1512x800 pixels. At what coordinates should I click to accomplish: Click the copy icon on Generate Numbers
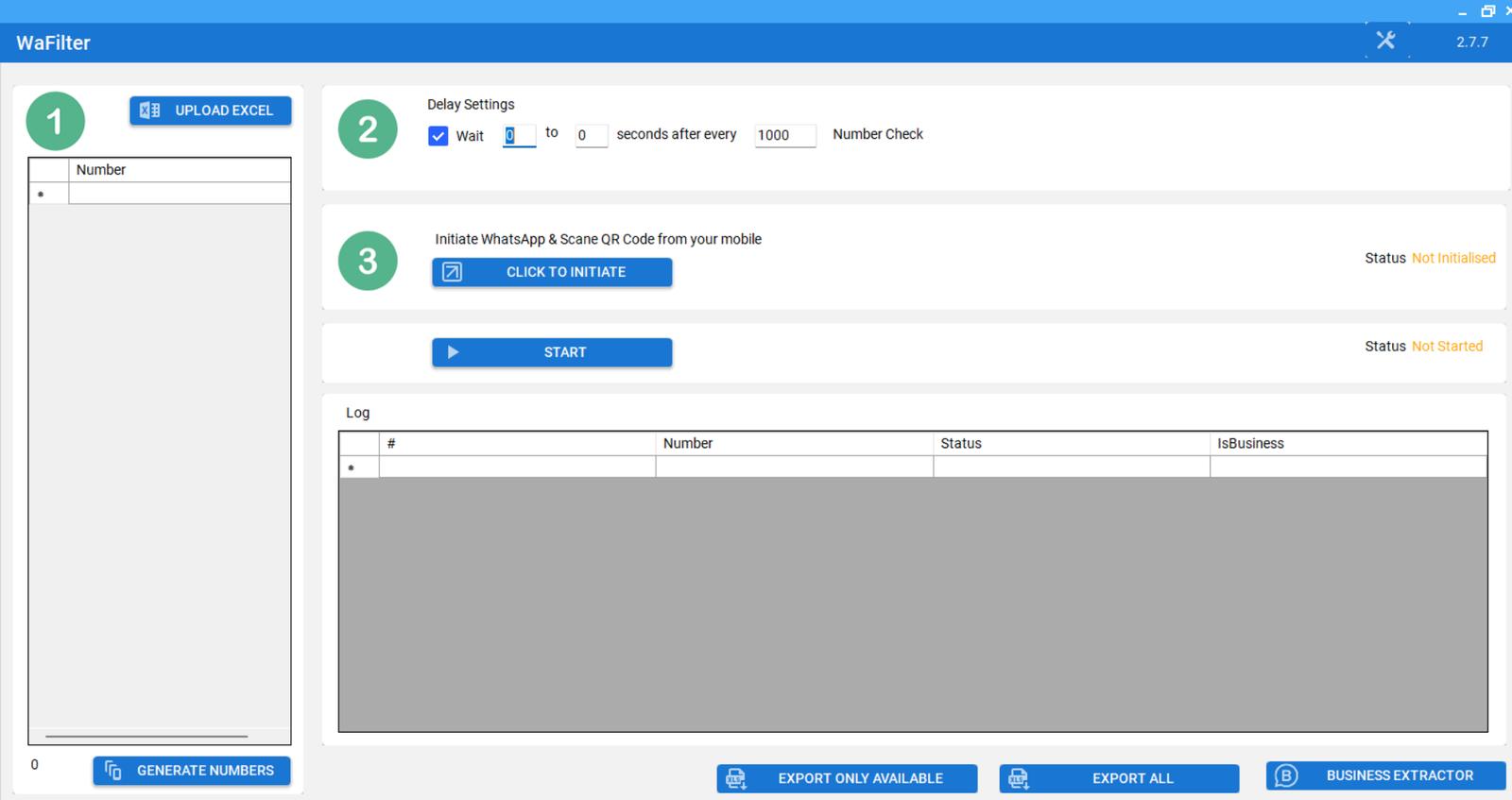point(113,771)
